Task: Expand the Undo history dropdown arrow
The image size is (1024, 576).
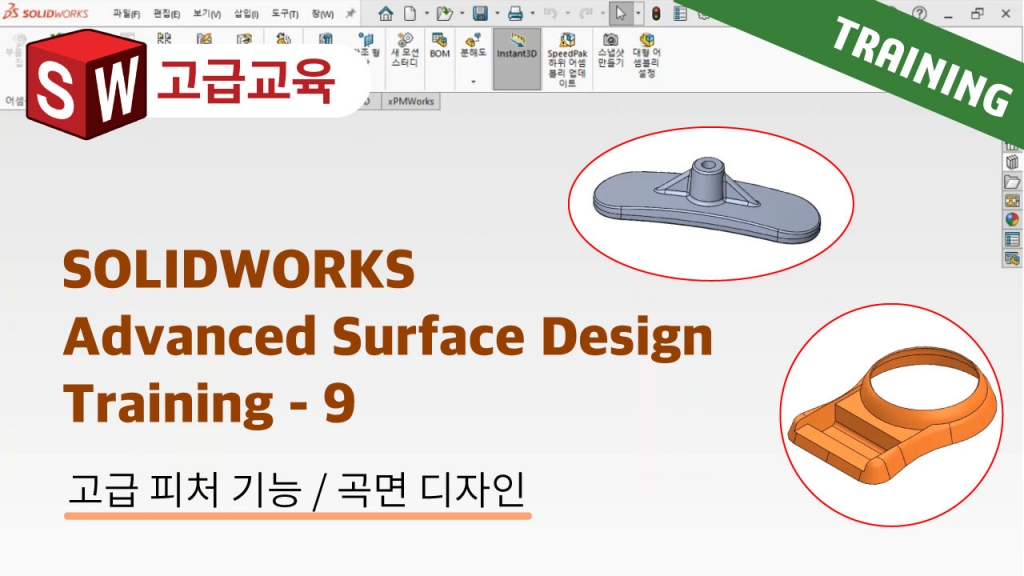Action: pos(567,14)
